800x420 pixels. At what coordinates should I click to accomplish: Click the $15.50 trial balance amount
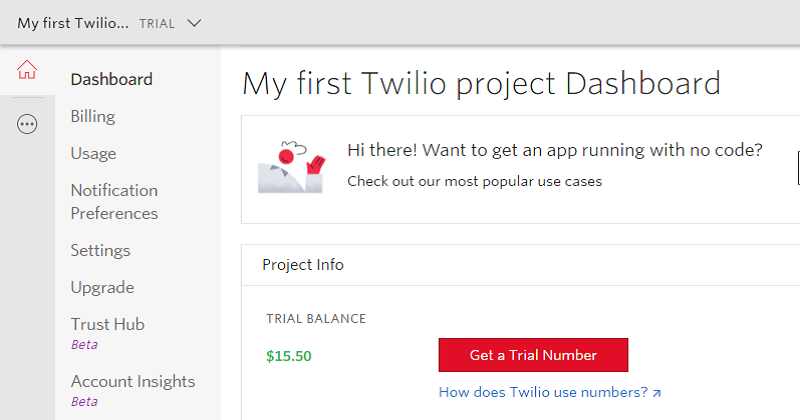[289, 356]
